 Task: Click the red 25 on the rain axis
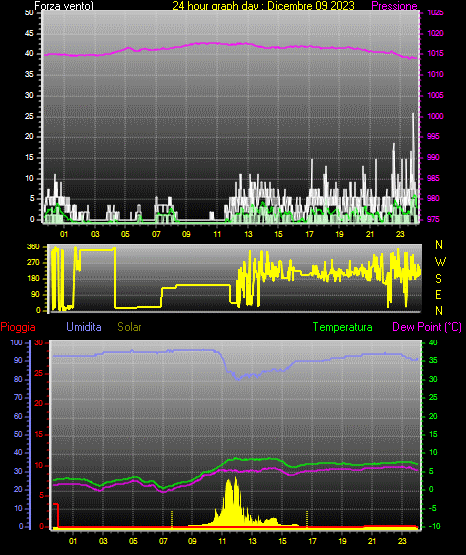(x=39, y=373)
